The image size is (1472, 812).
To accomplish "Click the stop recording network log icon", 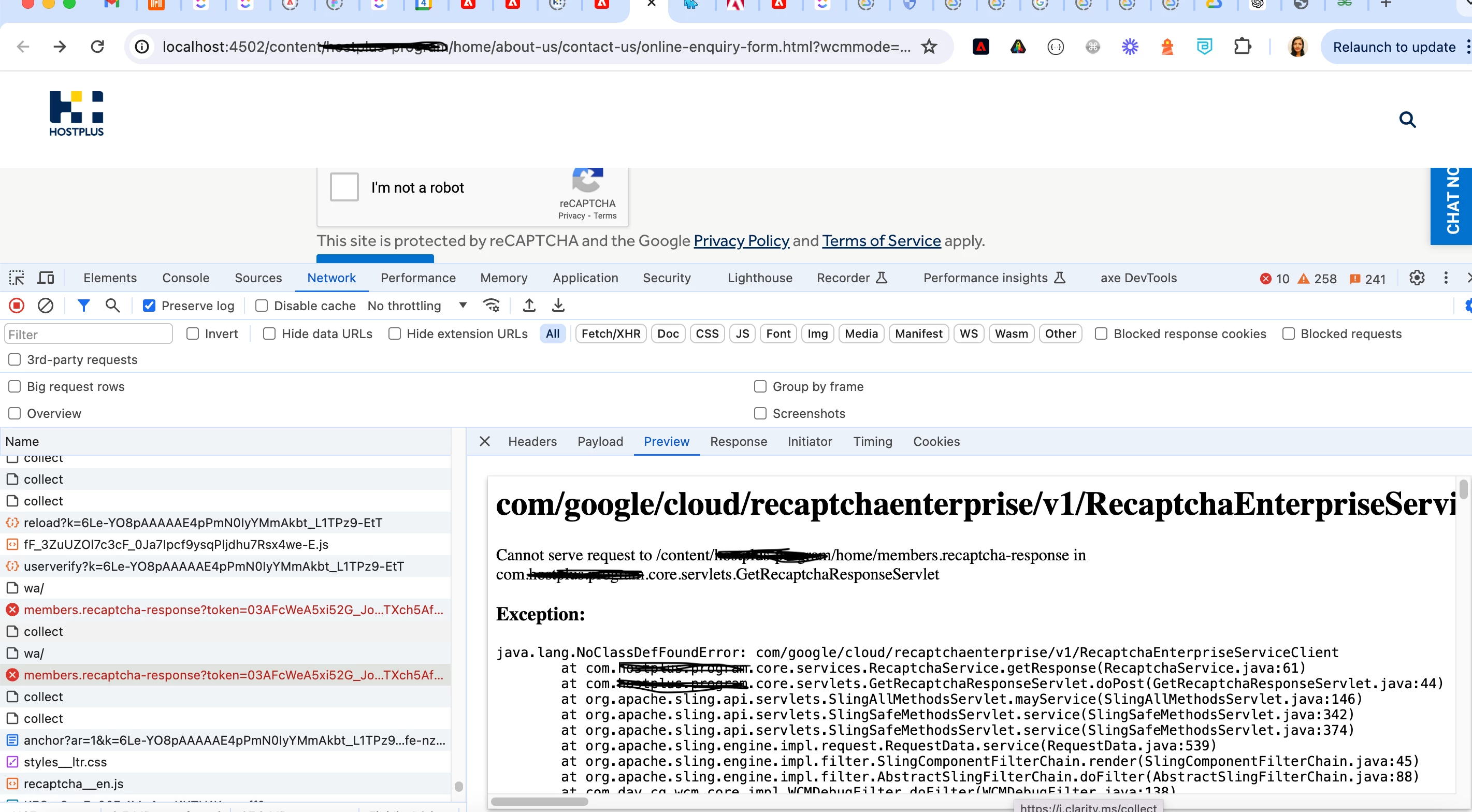I will point(17,306).
